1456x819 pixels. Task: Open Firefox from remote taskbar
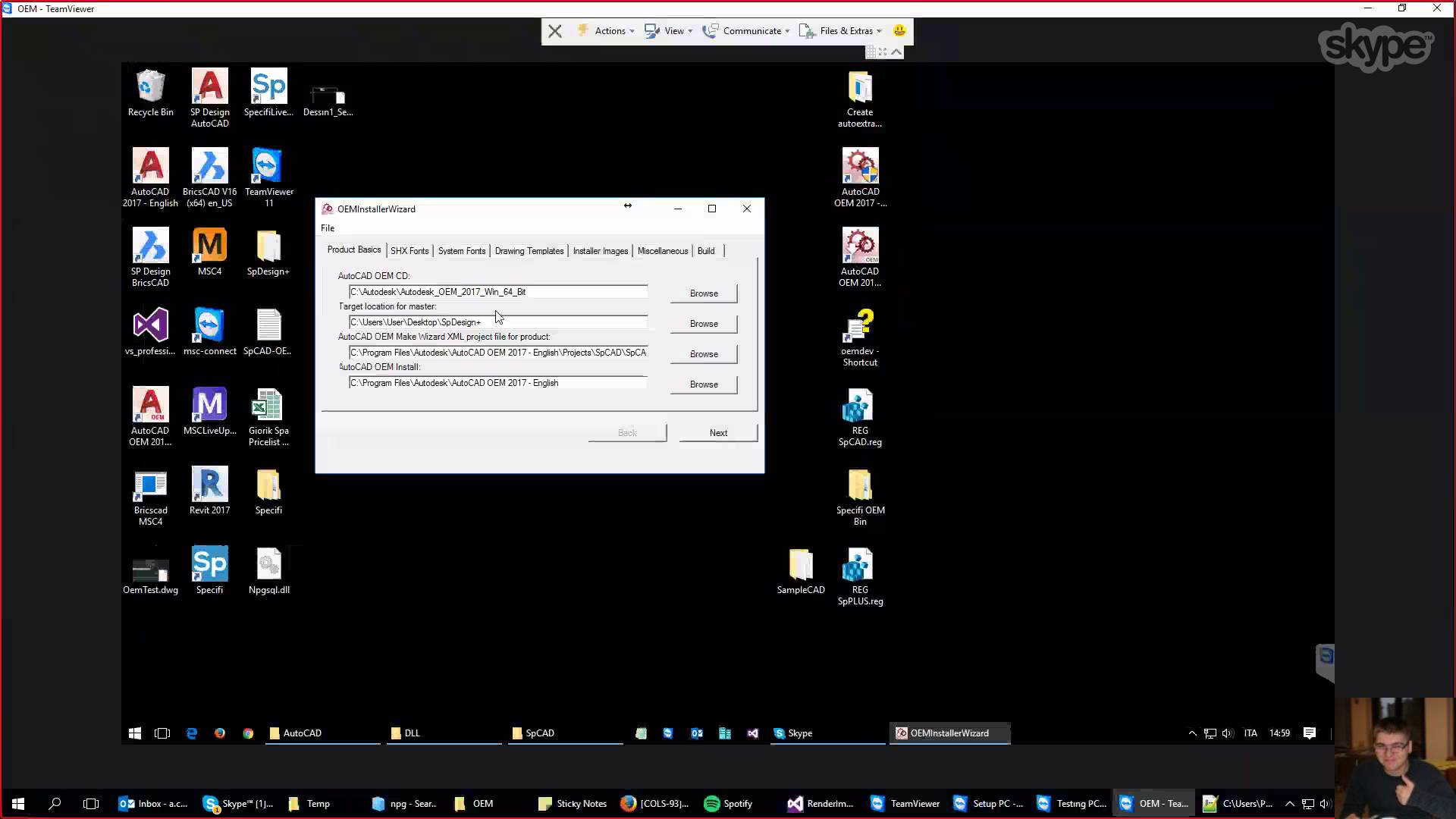pyautogui.click(x=220, y=733)
